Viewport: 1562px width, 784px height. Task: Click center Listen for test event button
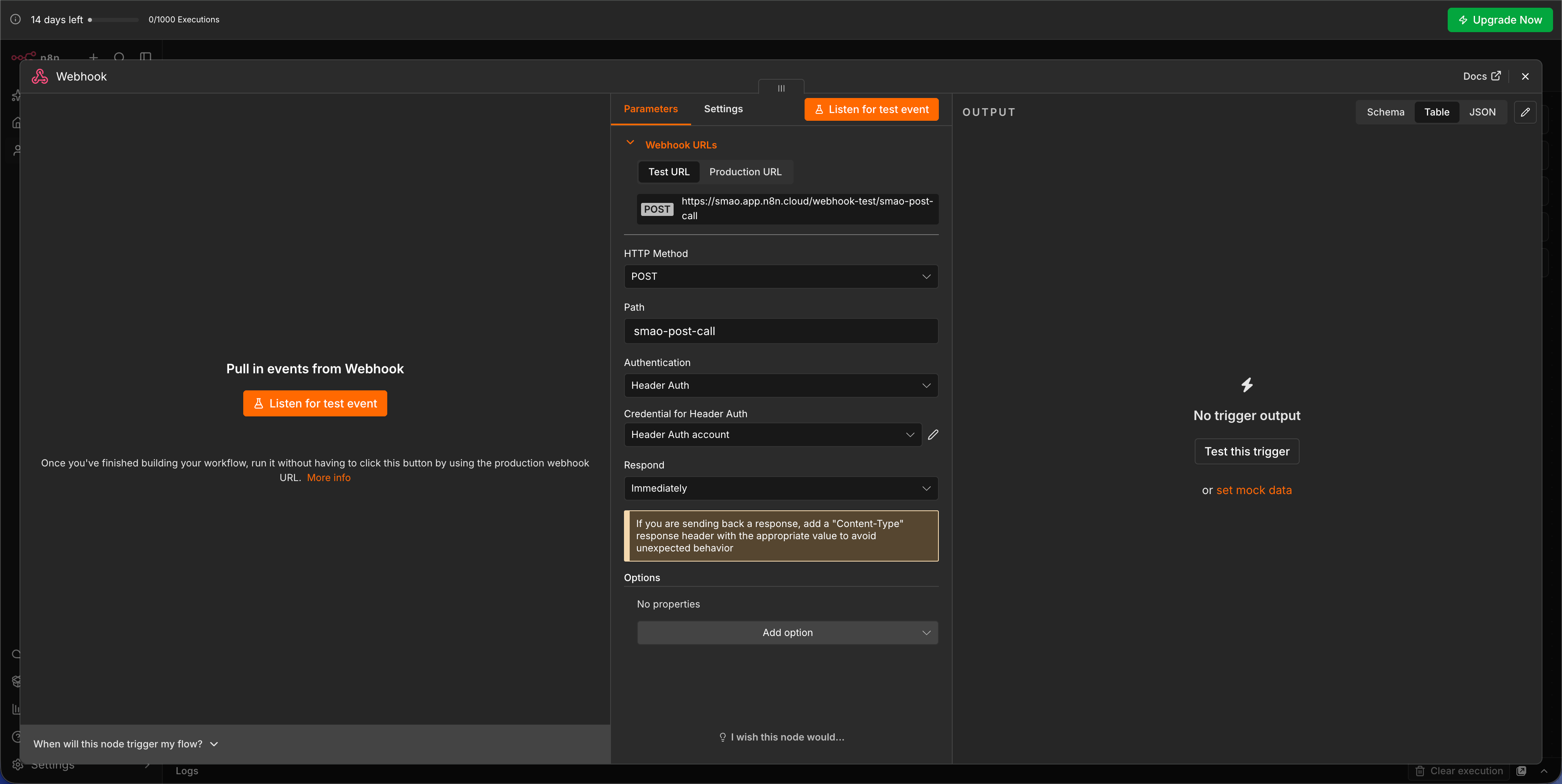[315, 403]
